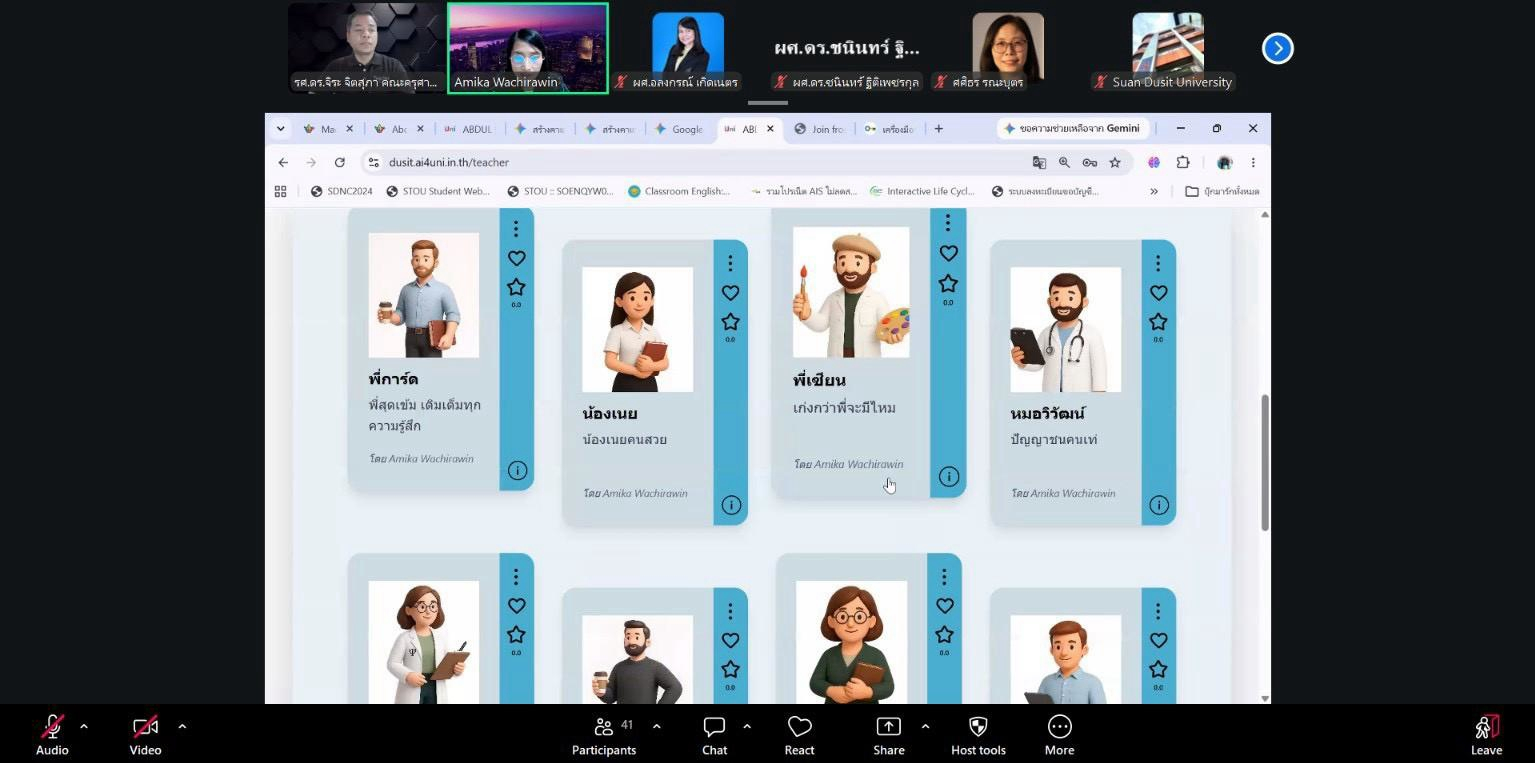The image size is (1535, 763).
Task: Open the Participants list
Action: point(604,735)
